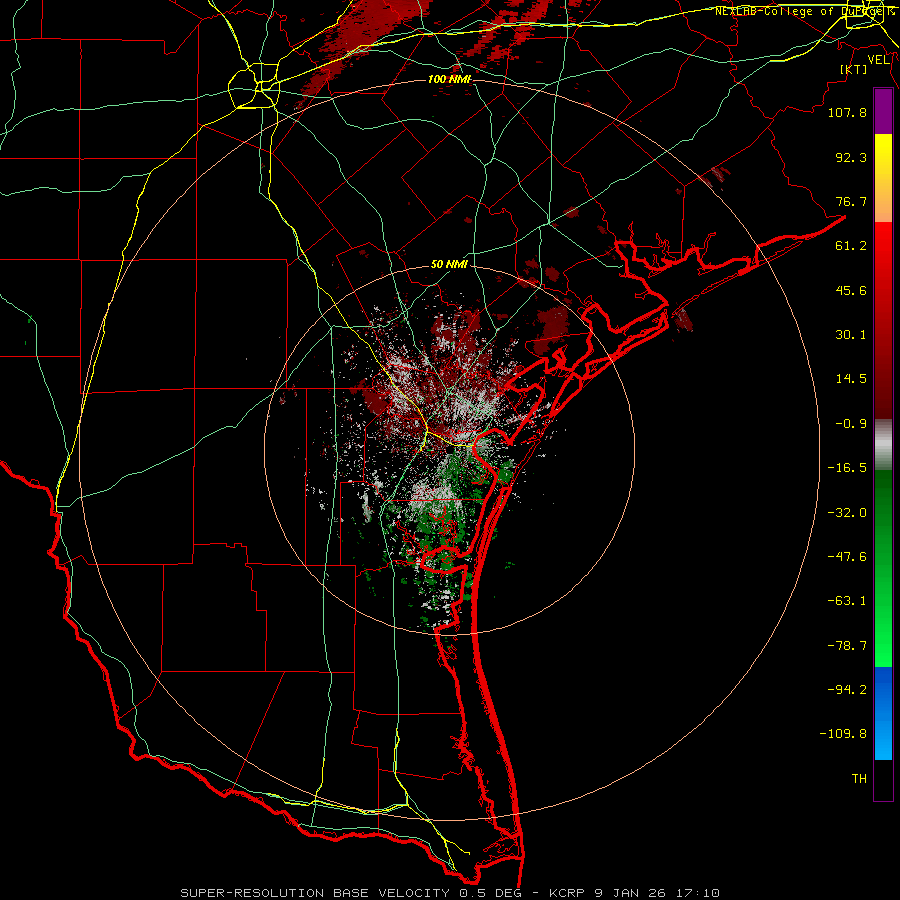Image resolution: width=900 pixels, height=900 pixels.
Task: Click the 76.7 velocity scale value
Action: pos(851,201)
